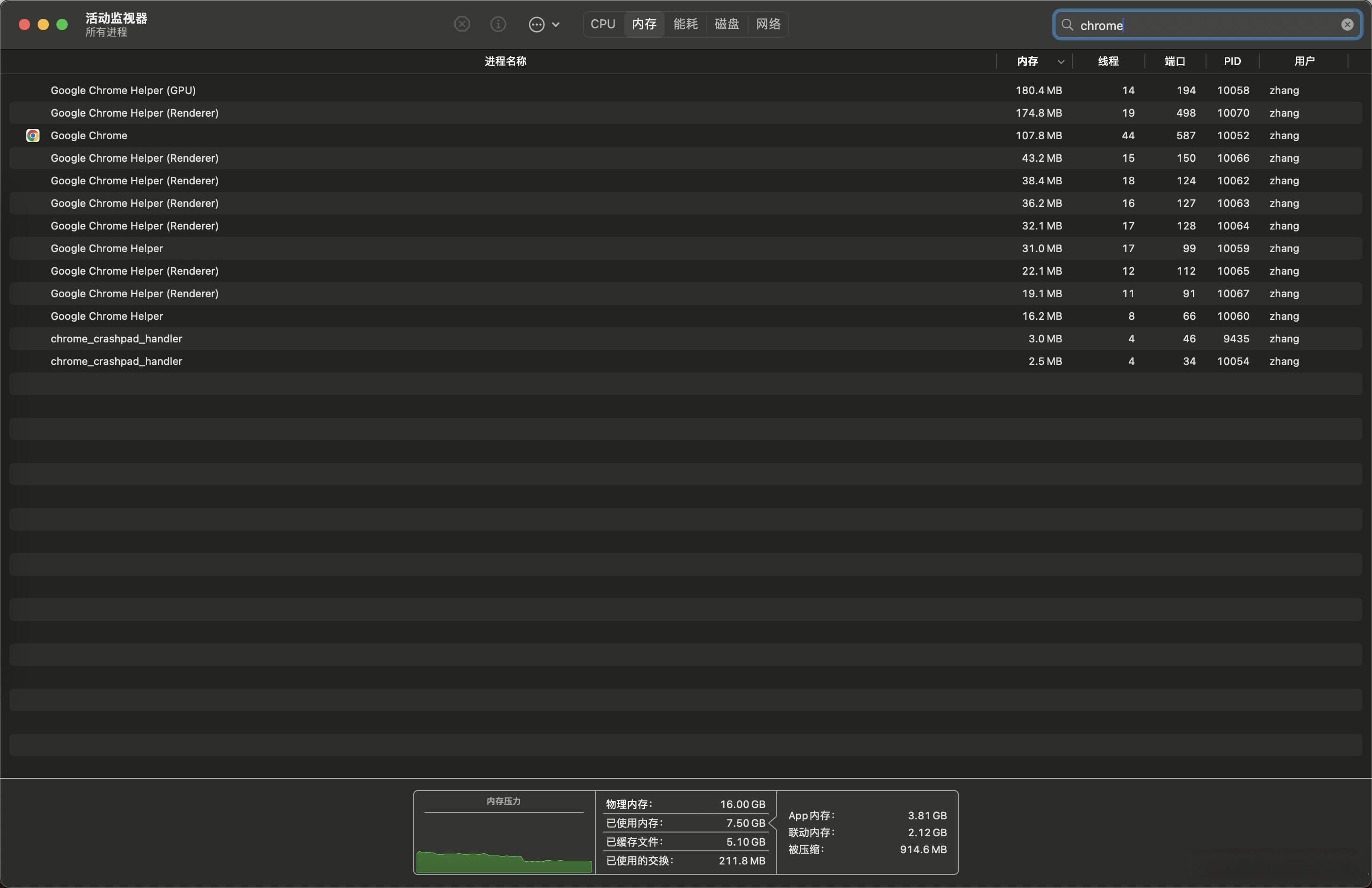Switch to the 网络 tab
Viewport: 1372px width, 888px height.
click(768, 24)
